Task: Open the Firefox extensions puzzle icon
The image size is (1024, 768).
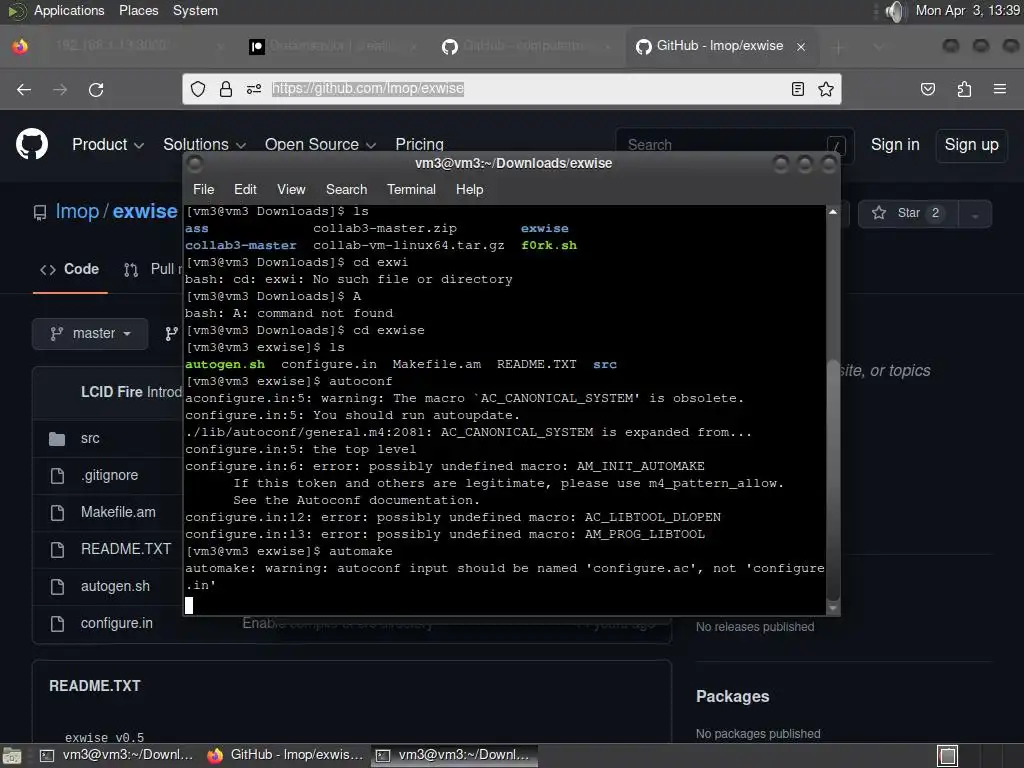Action: (964, 89)
